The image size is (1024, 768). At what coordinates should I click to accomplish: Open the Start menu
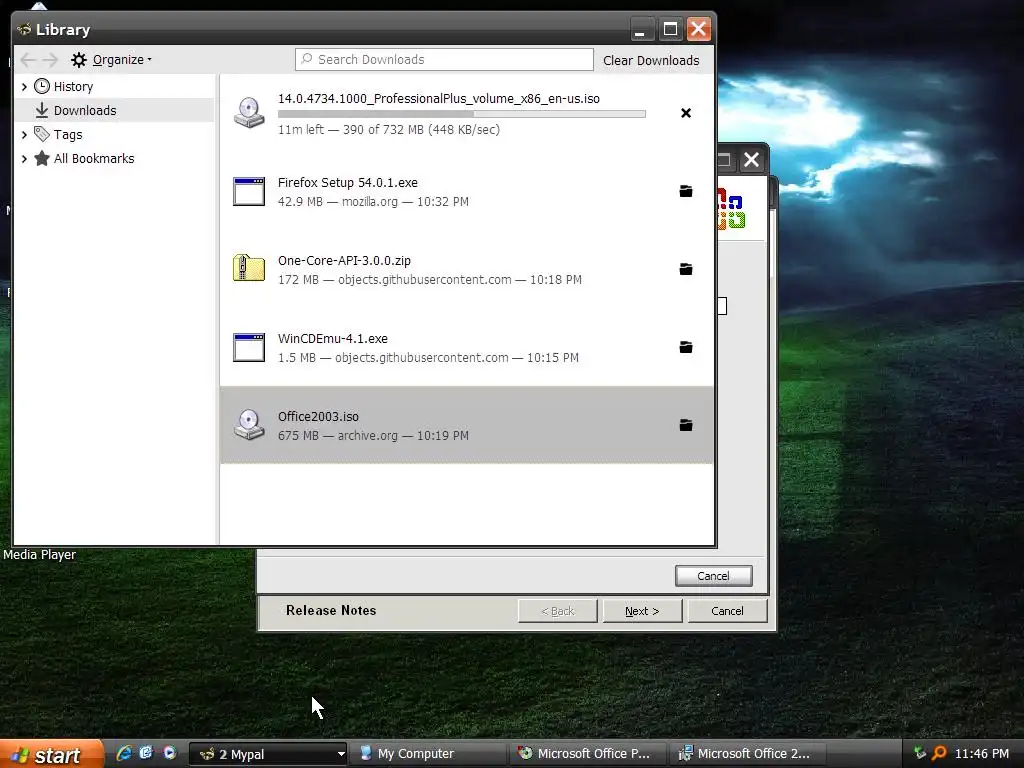click(x=52, y=754)
